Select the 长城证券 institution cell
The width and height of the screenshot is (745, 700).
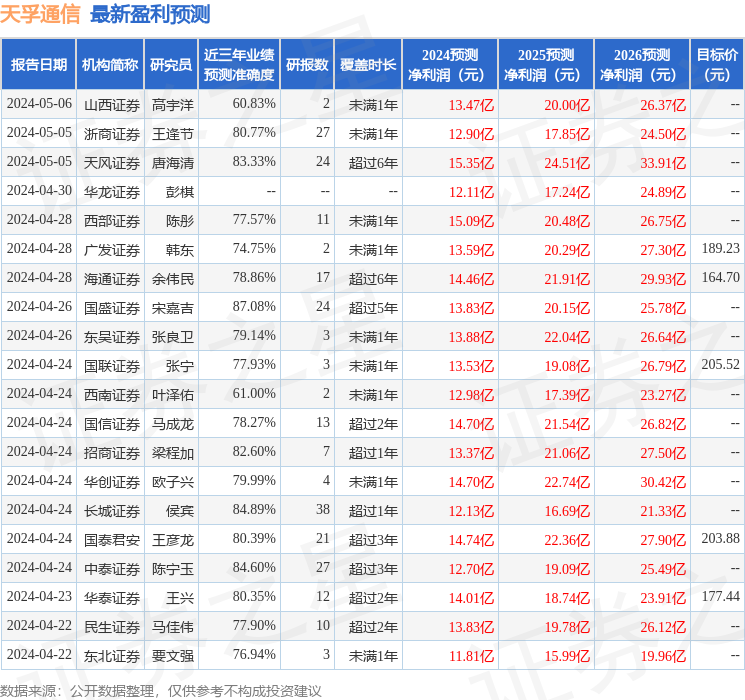pyautogui.click(x=112, y=511)
